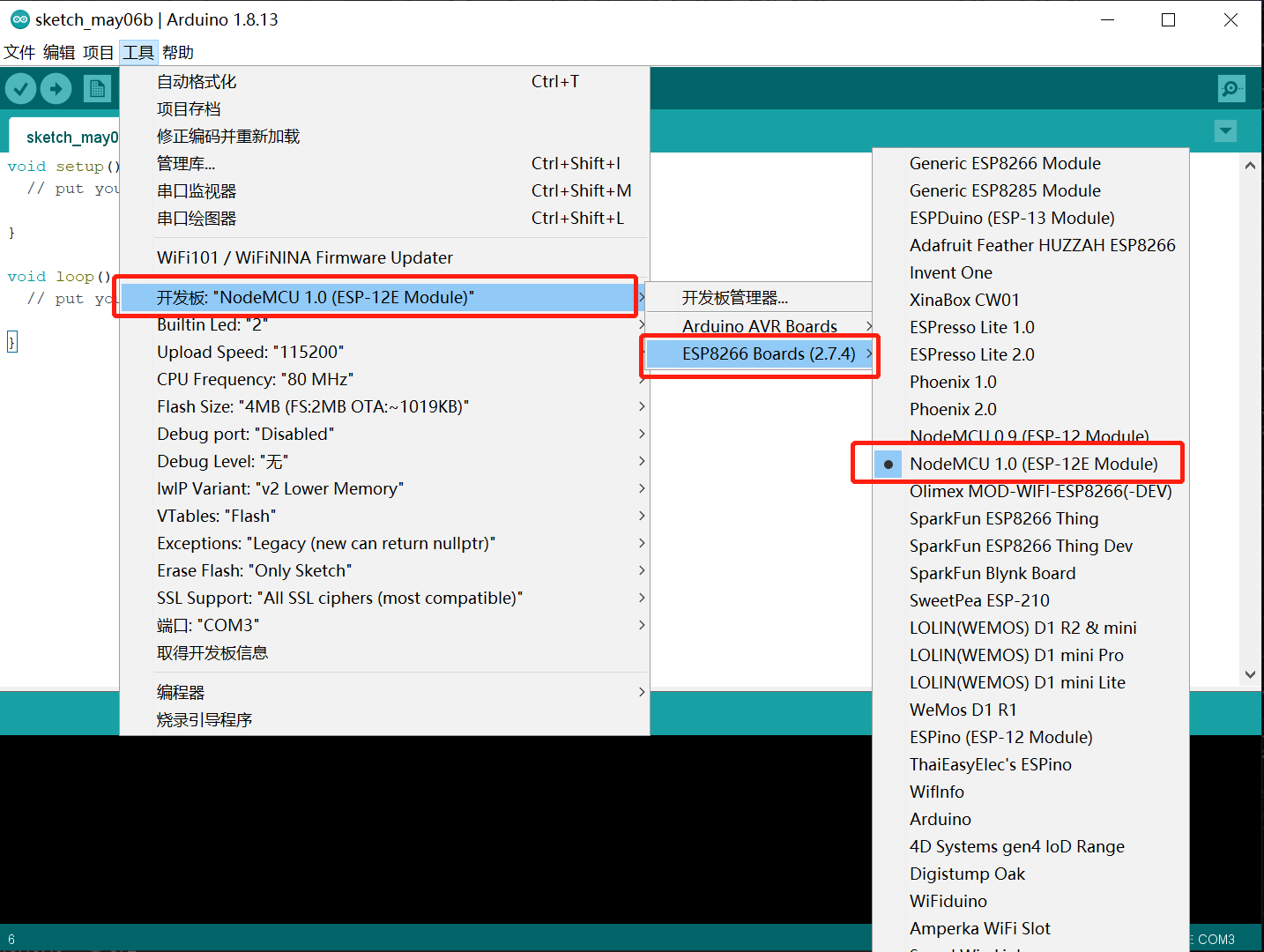Viewport: 1264px width, 952px height.
Task: Select SweetPea ESP-210 board
Action: point(1030,601)
